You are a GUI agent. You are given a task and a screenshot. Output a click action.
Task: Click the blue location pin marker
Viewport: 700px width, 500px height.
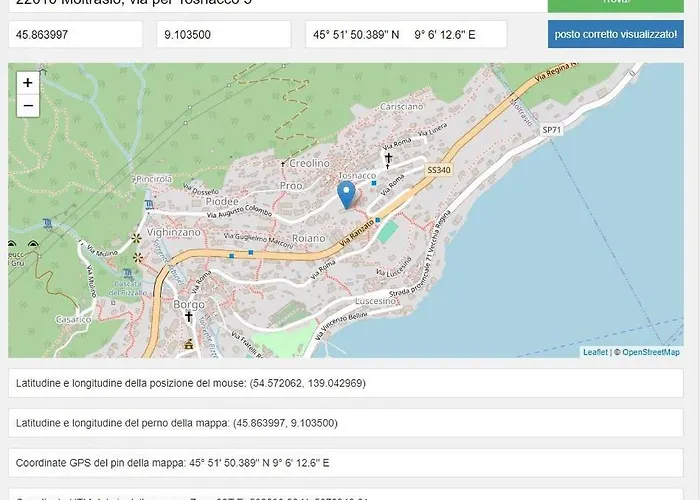(347, 193)
